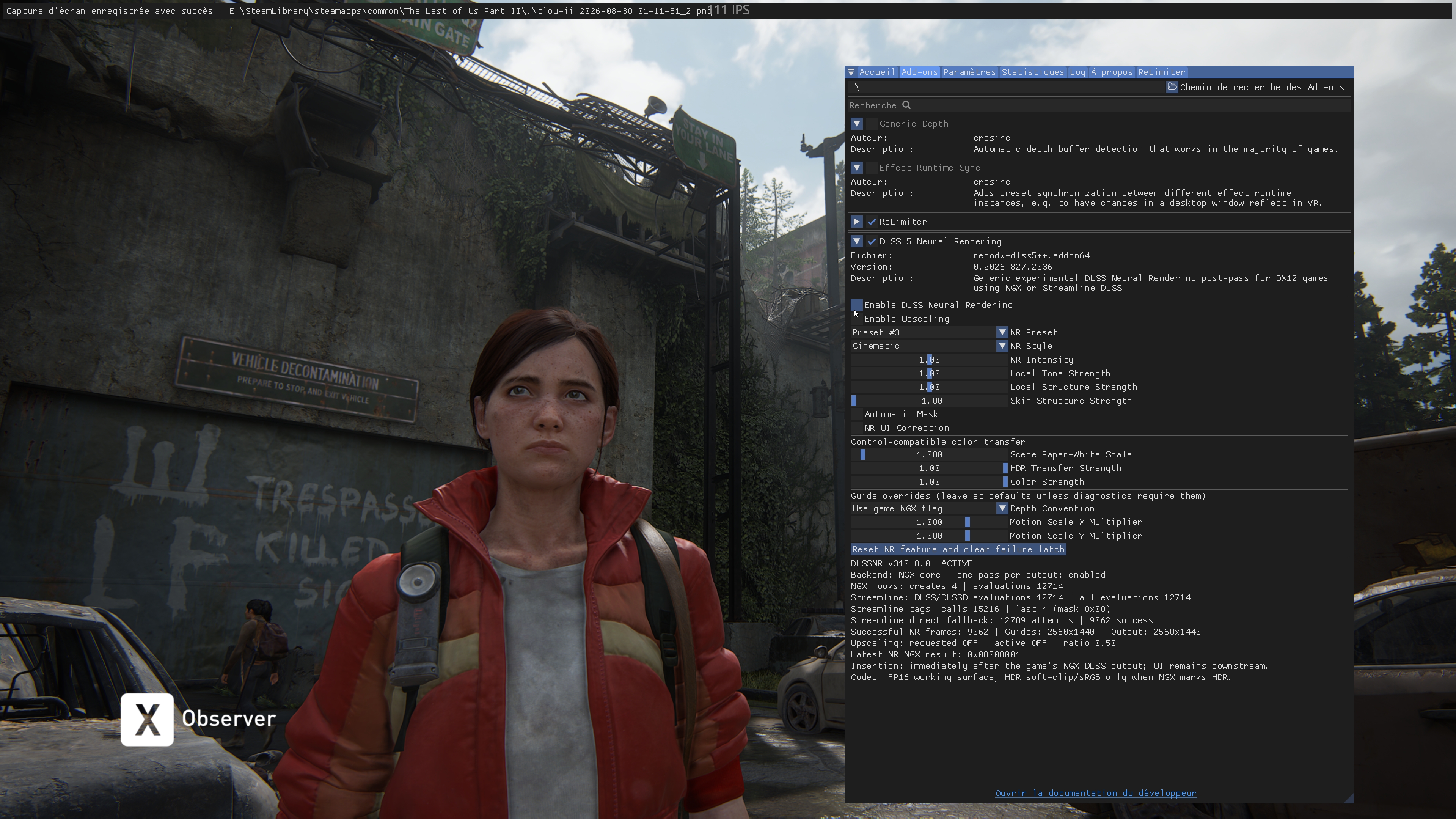Viewport: 1456px width, 819px height.
Task: Click the Upscaling requested OFF status line
Action: [x=983, y=643]
